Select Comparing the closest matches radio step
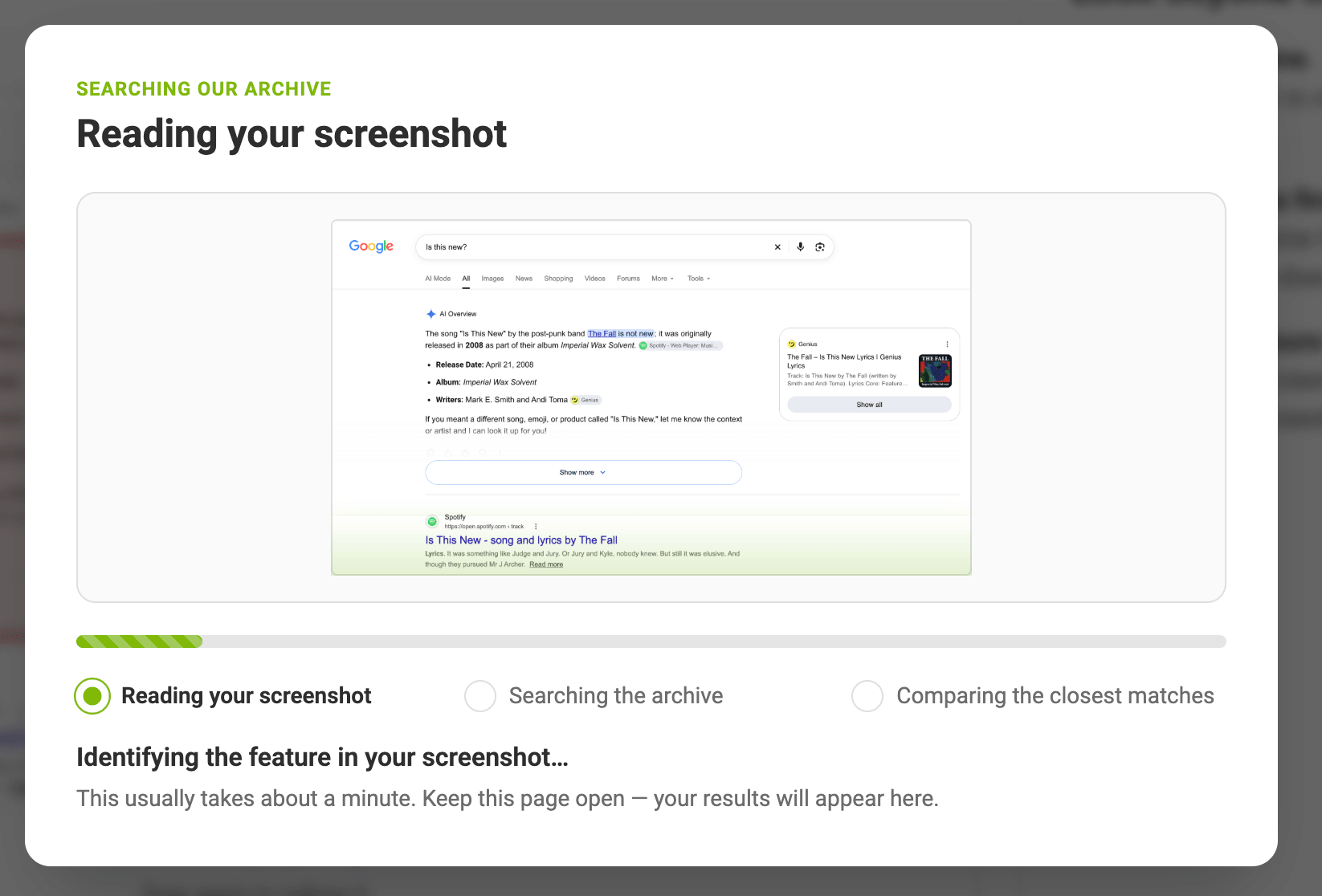This screenshot has width=1322, height=896. tap(867, 696)
